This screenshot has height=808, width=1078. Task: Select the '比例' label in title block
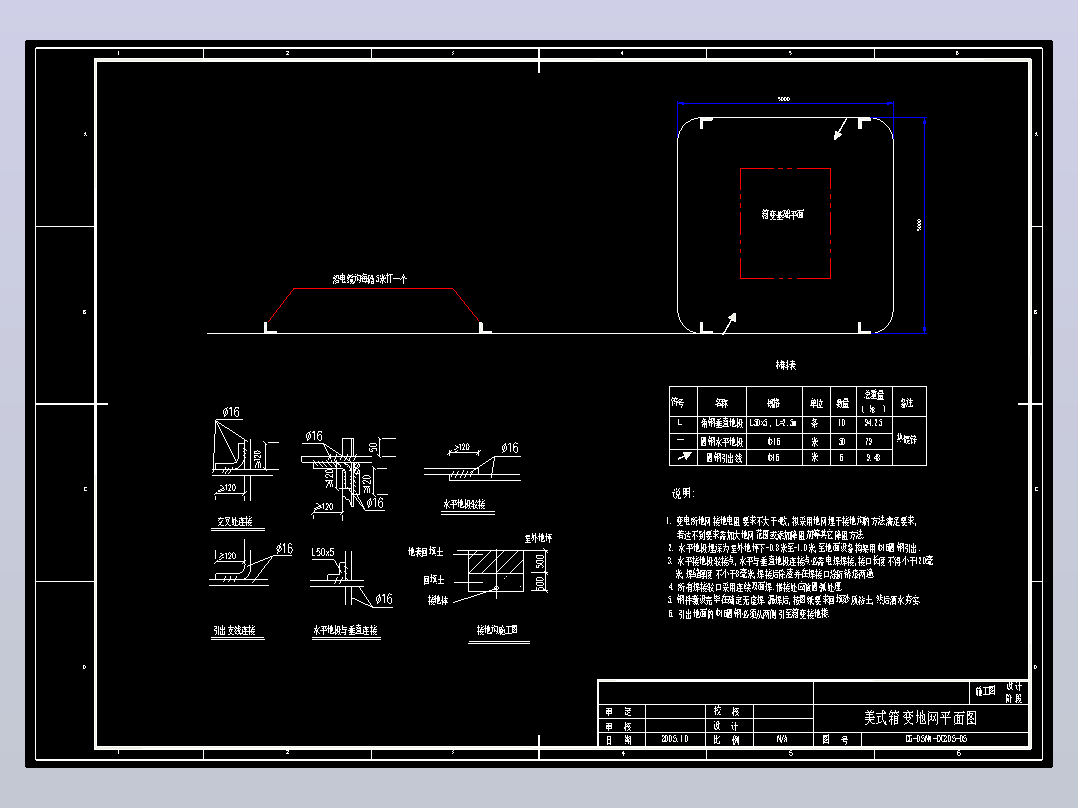click(726, 740)
